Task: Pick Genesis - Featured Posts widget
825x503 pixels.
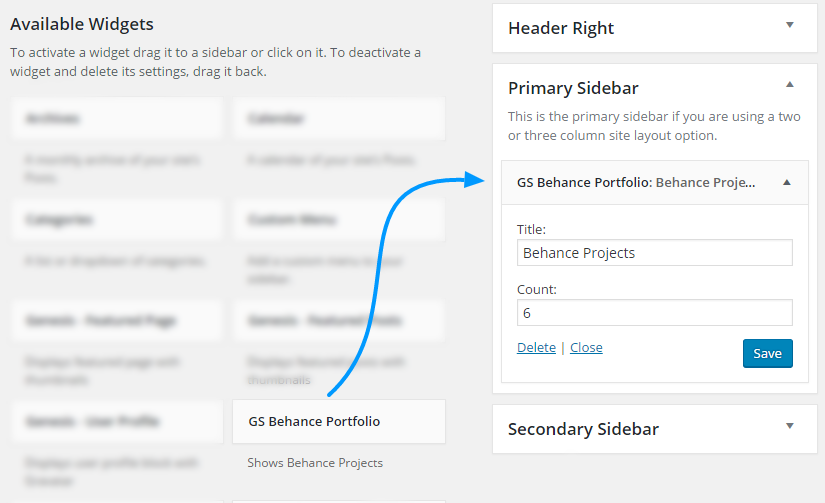Action: [338, 321]
